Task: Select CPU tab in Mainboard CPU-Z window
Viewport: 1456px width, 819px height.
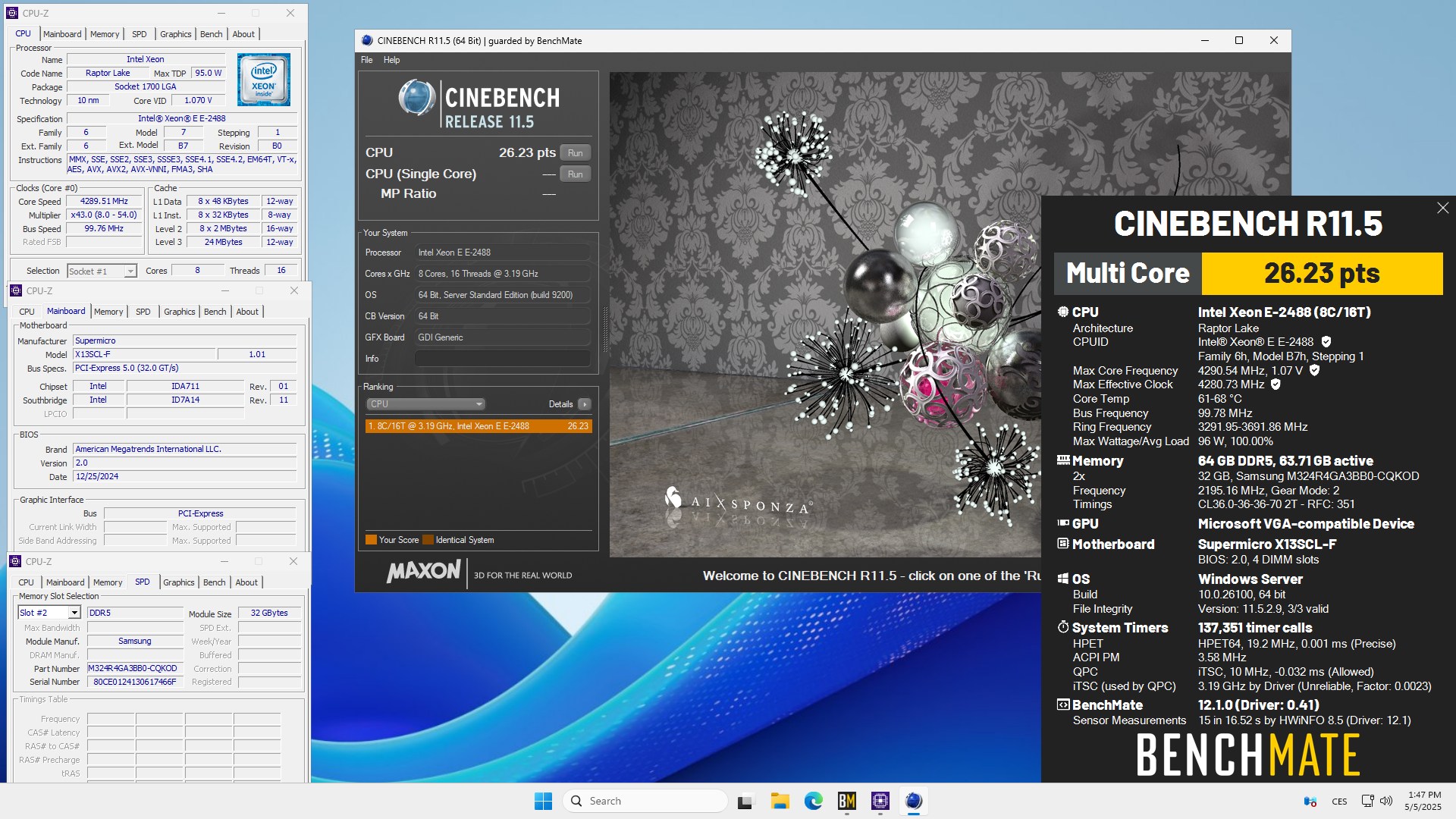Action: coord(27,312)
